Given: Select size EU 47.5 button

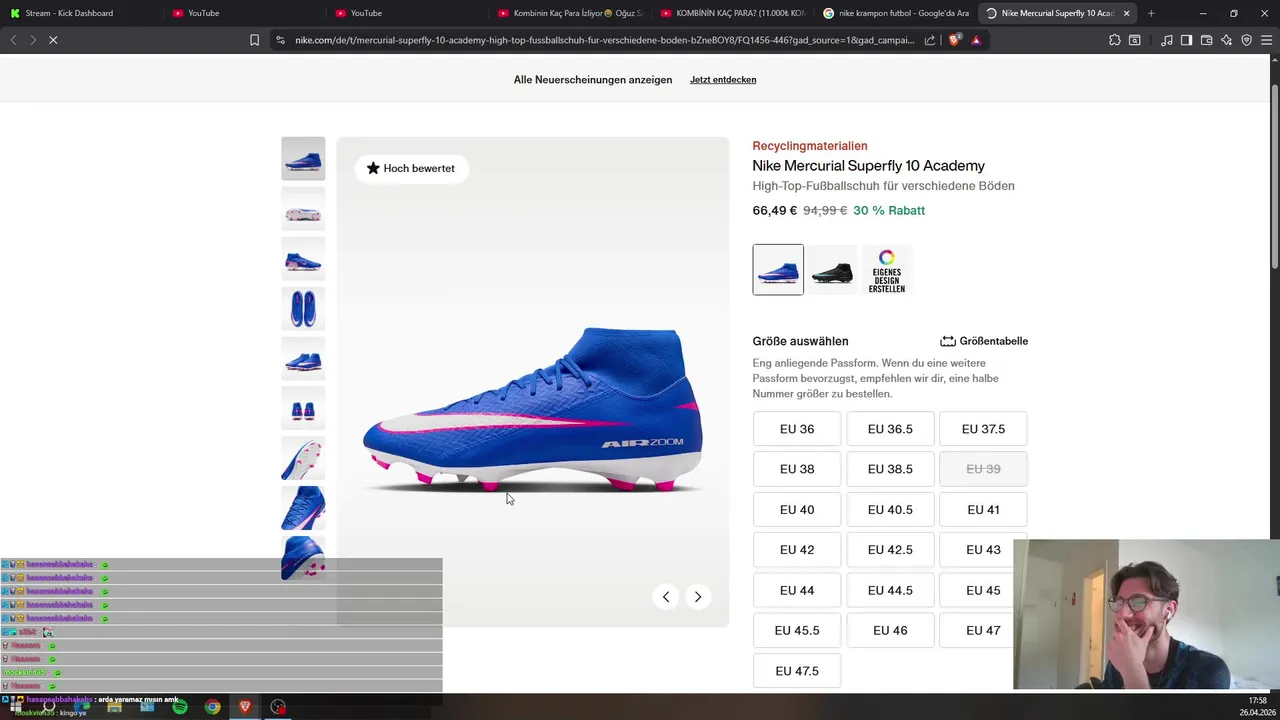Looking at the screenshot, I should click(797, 672).
